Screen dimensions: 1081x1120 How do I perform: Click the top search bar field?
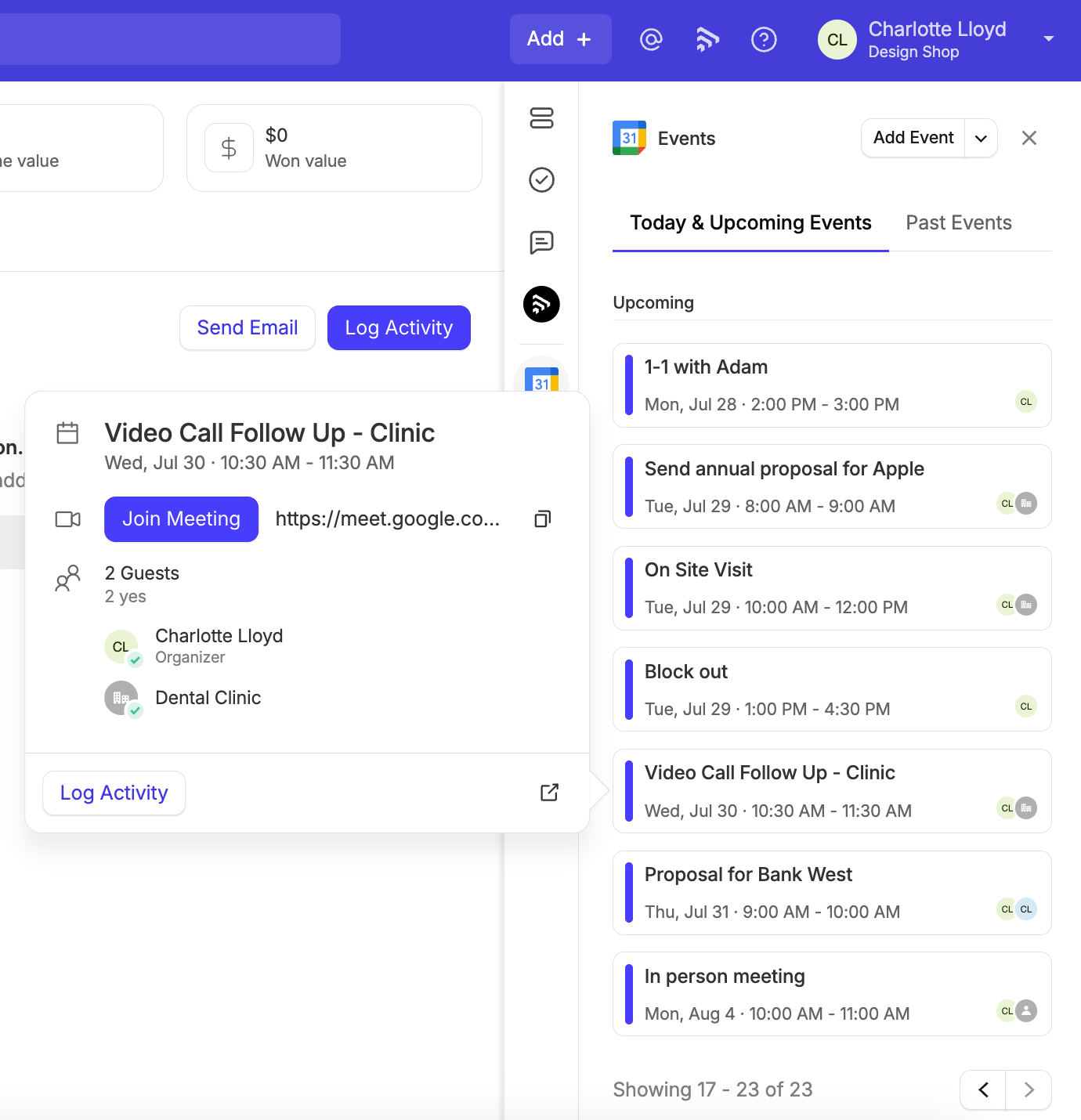click(170, 39)
